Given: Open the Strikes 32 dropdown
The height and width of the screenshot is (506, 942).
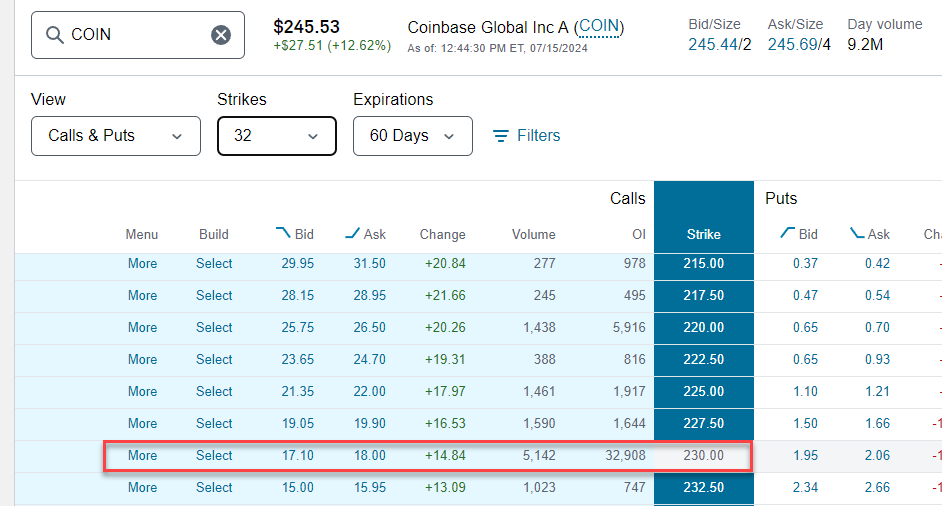Looking at the screenshot, I should pos(276,136).
